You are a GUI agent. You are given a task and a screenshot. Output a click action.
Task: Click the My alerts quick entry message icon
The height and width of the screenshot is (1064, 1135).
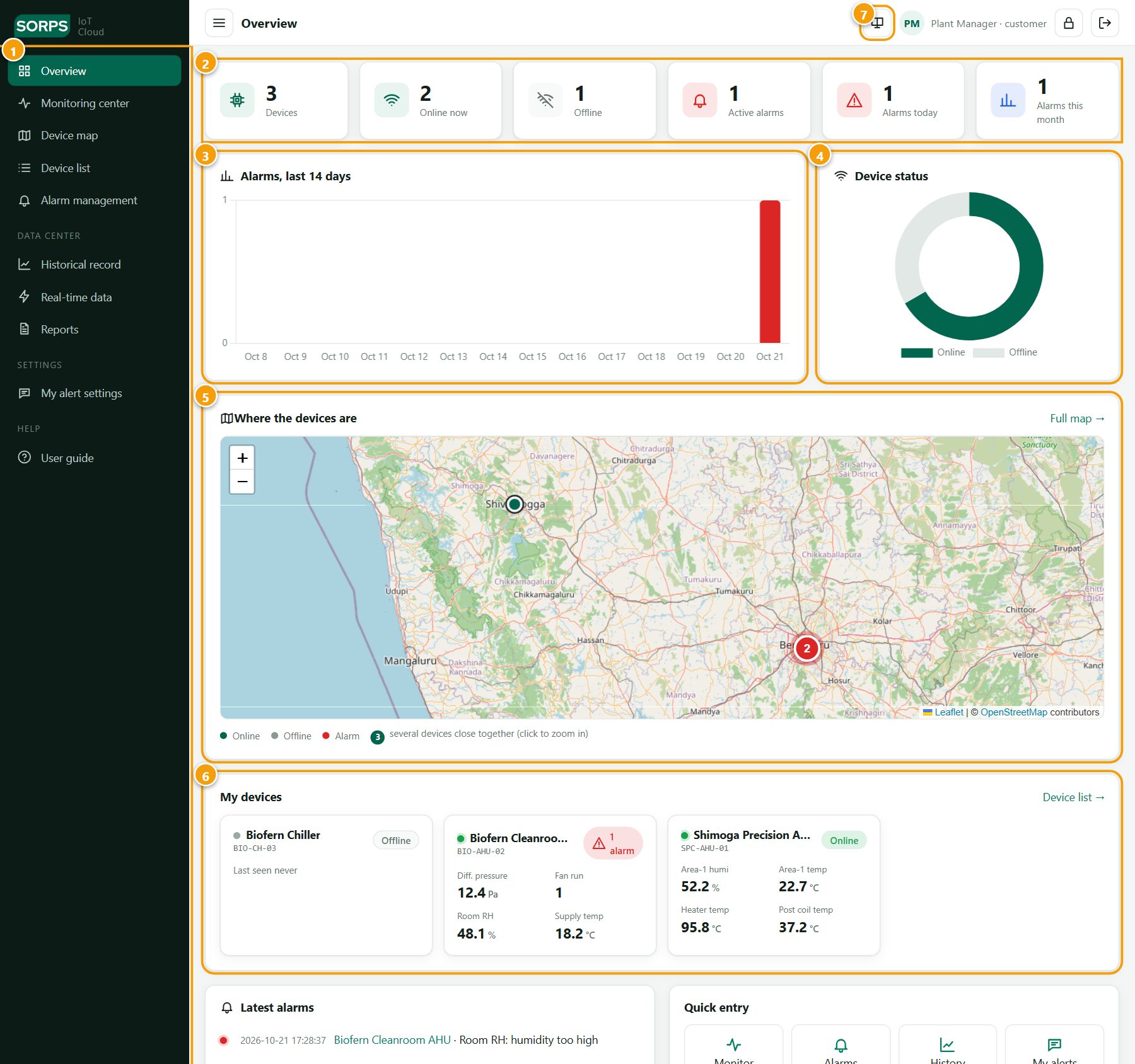pyautogui.click(x=1054, y=1045)
